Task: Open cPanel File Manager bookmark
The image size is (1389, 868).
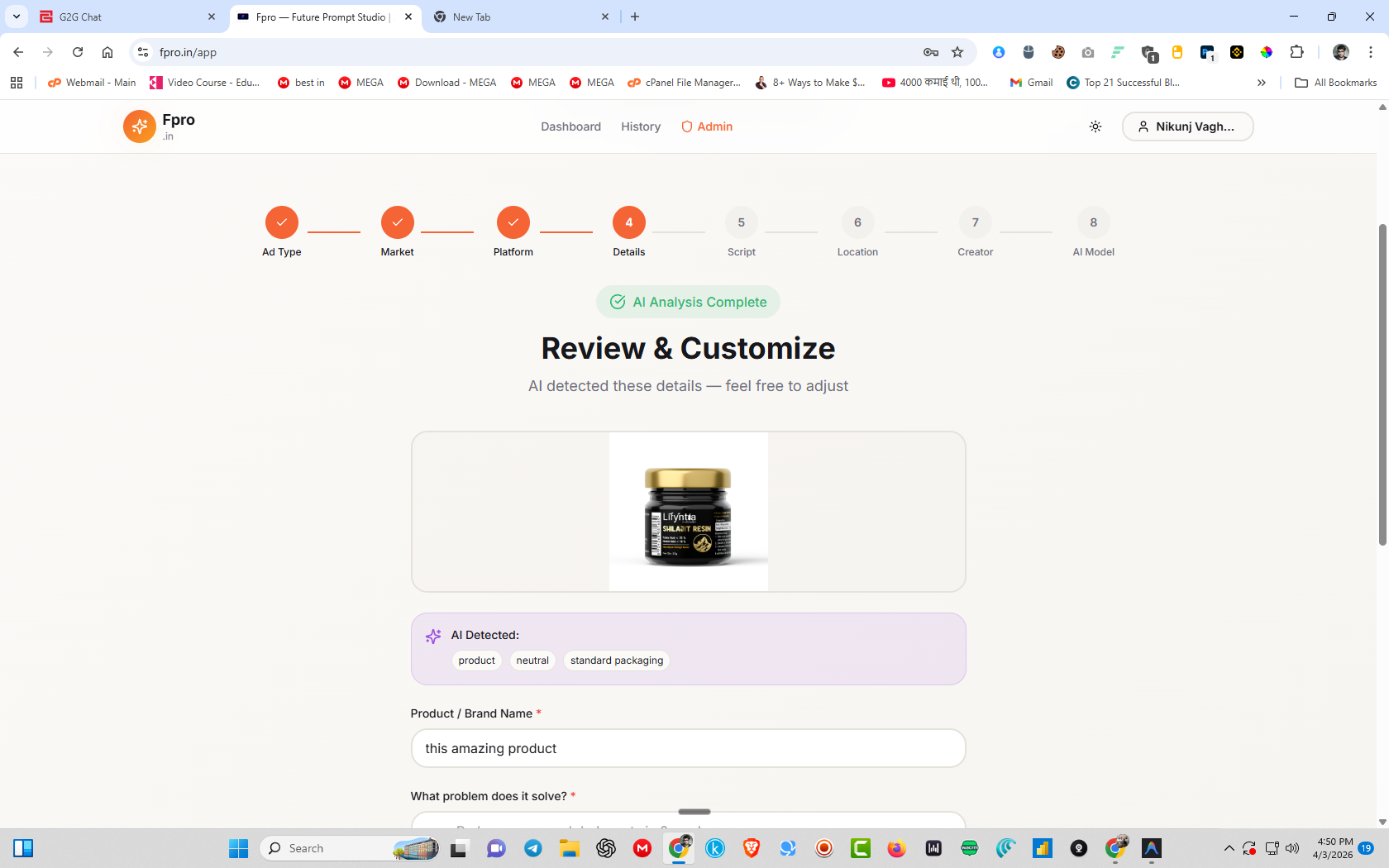Action: (685, 83)
